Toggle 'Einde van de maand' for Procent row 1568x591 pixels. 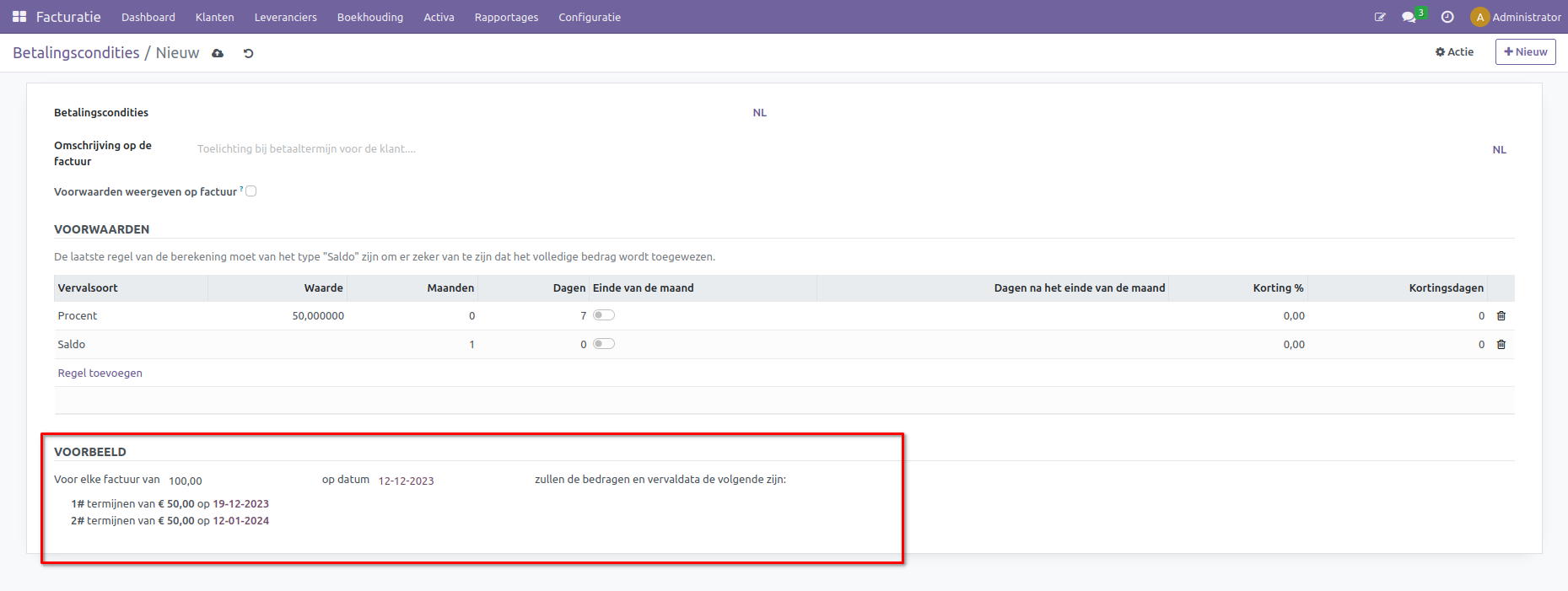click(604, 315)
